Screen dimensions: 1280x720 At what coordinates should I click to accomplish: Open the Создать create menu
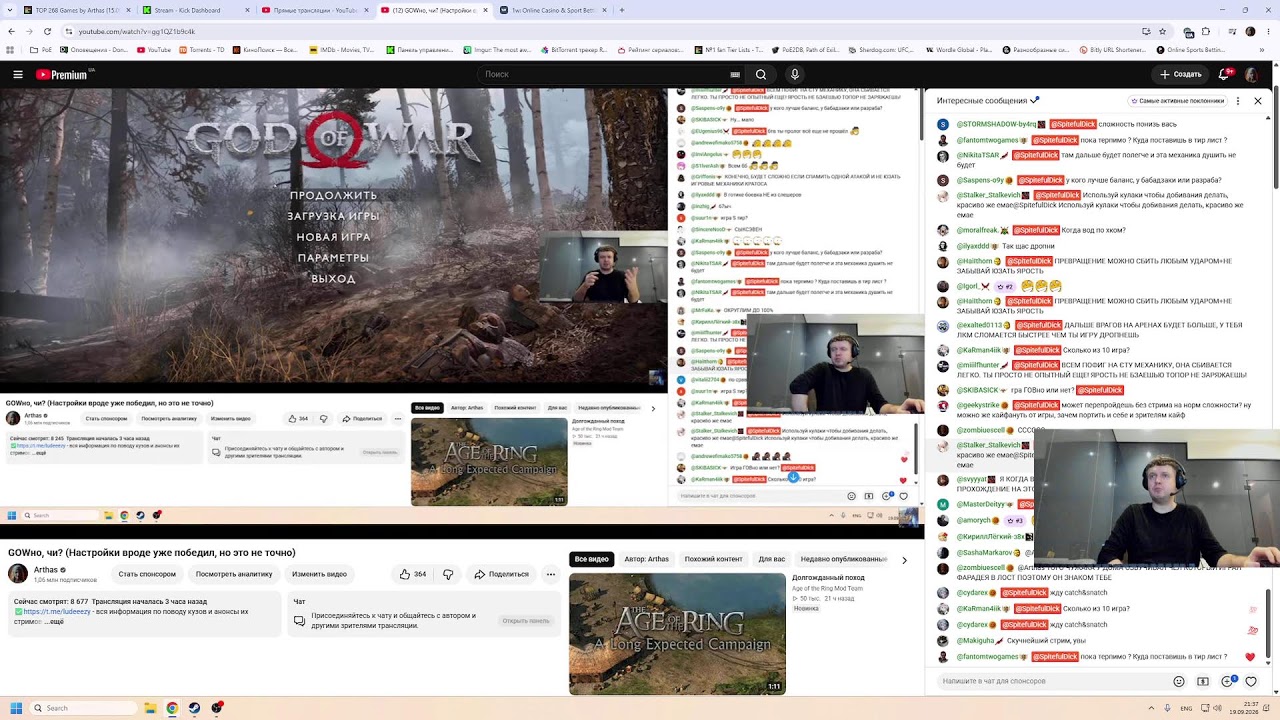coord(1180,74)
